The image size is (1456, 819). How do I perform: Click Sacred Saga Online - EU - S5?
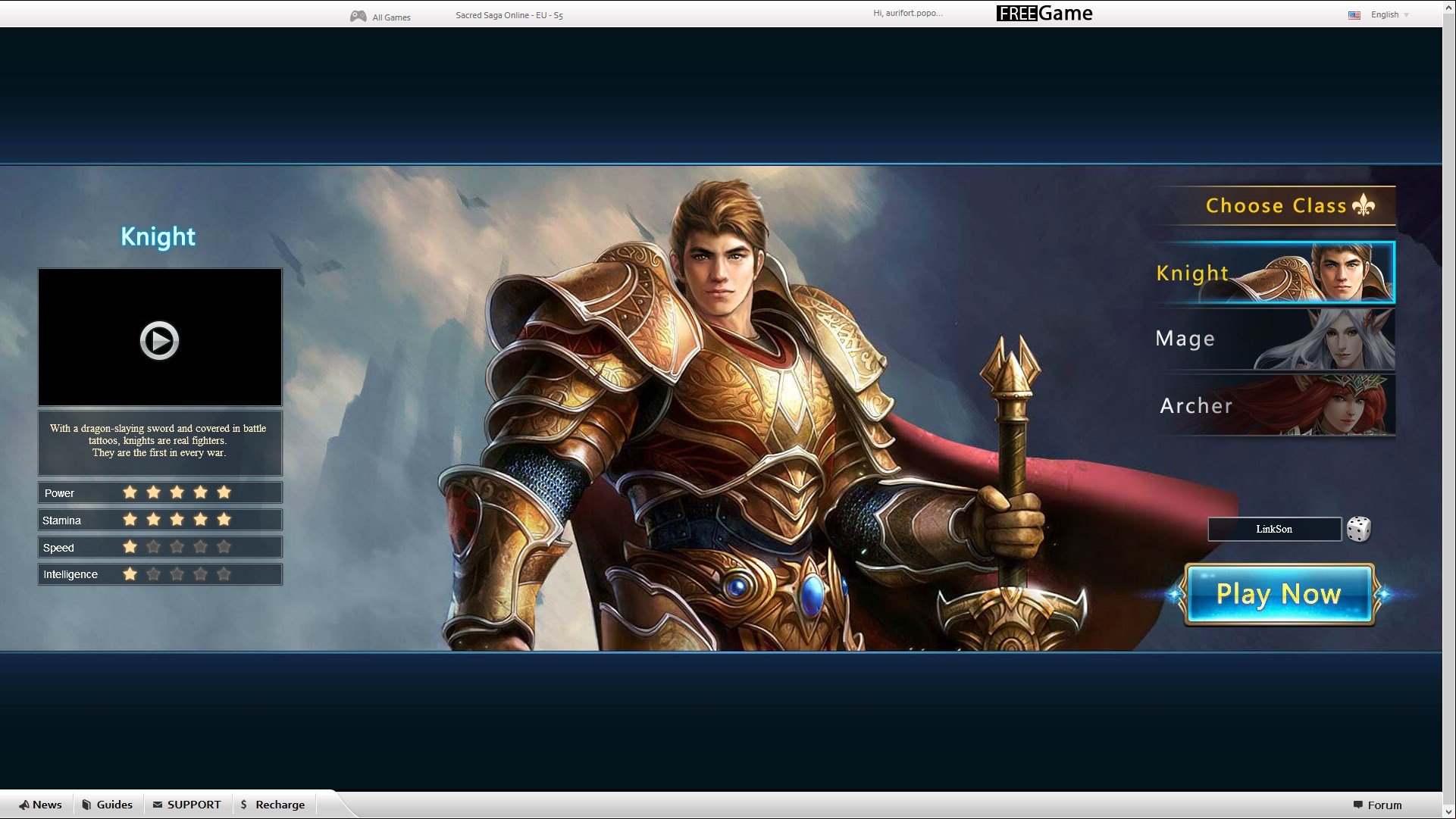click(509, 15)
